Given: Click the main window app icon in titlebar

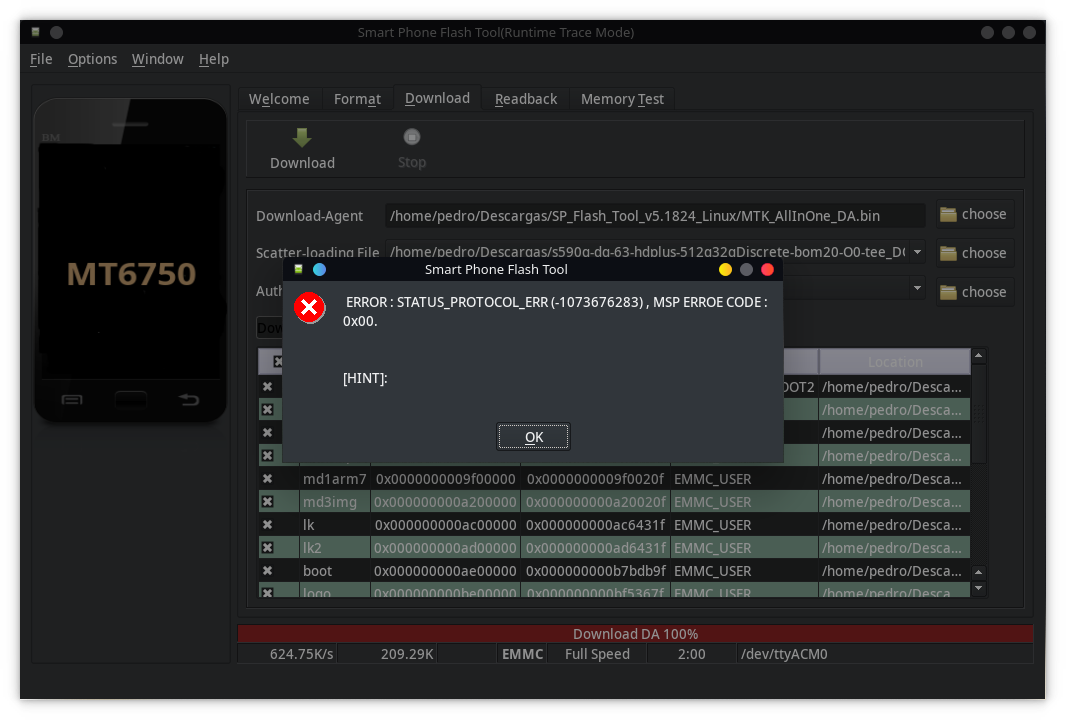Looking at the screenshot, I should [35, 32].
